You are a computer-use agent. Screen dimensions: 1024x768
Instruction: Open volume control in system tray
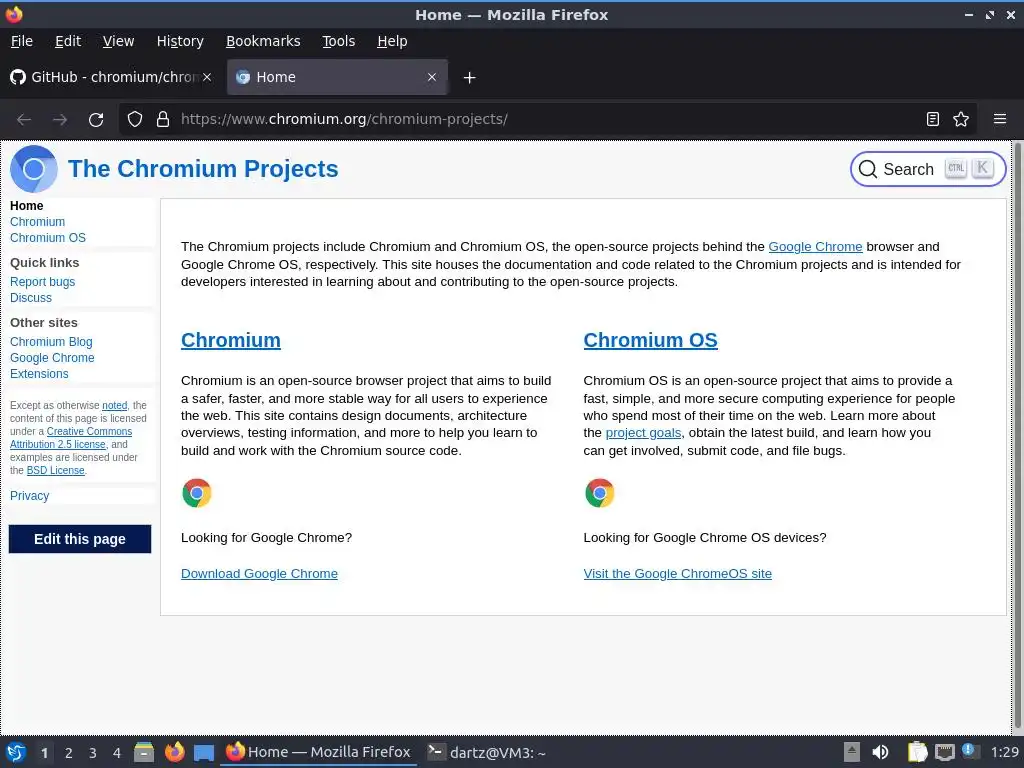click(880, 752)
